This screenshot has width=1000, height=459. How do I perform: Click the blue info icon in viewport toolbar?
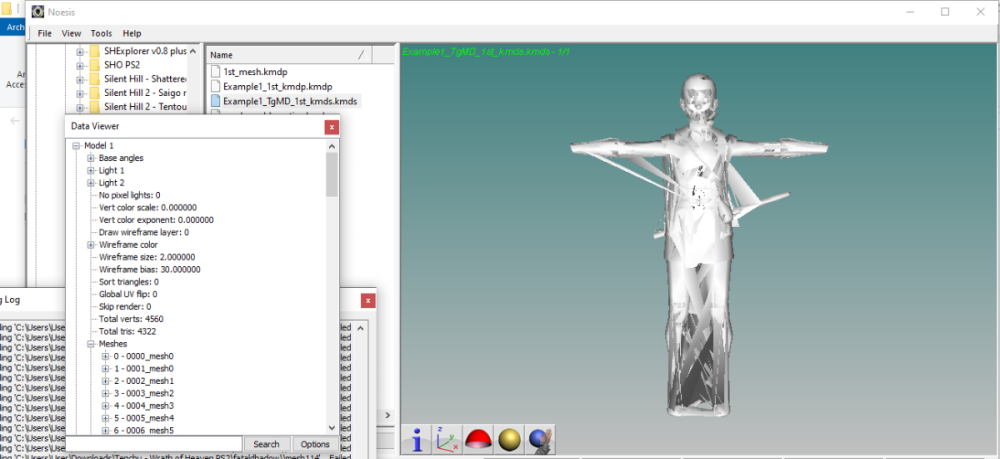tap(418, 440)
